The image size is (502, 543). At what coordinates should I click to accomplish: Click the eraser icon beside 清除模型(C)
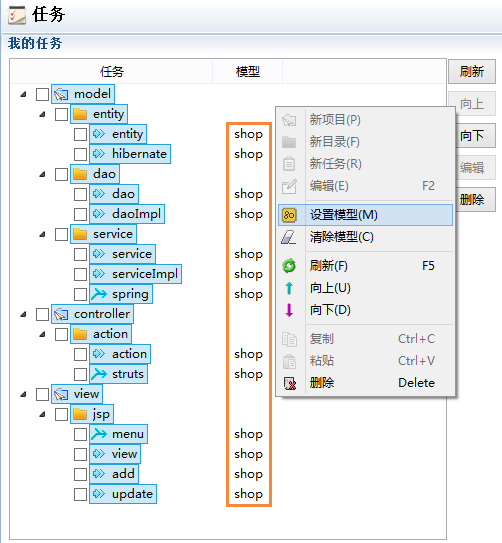pos(288,237)
